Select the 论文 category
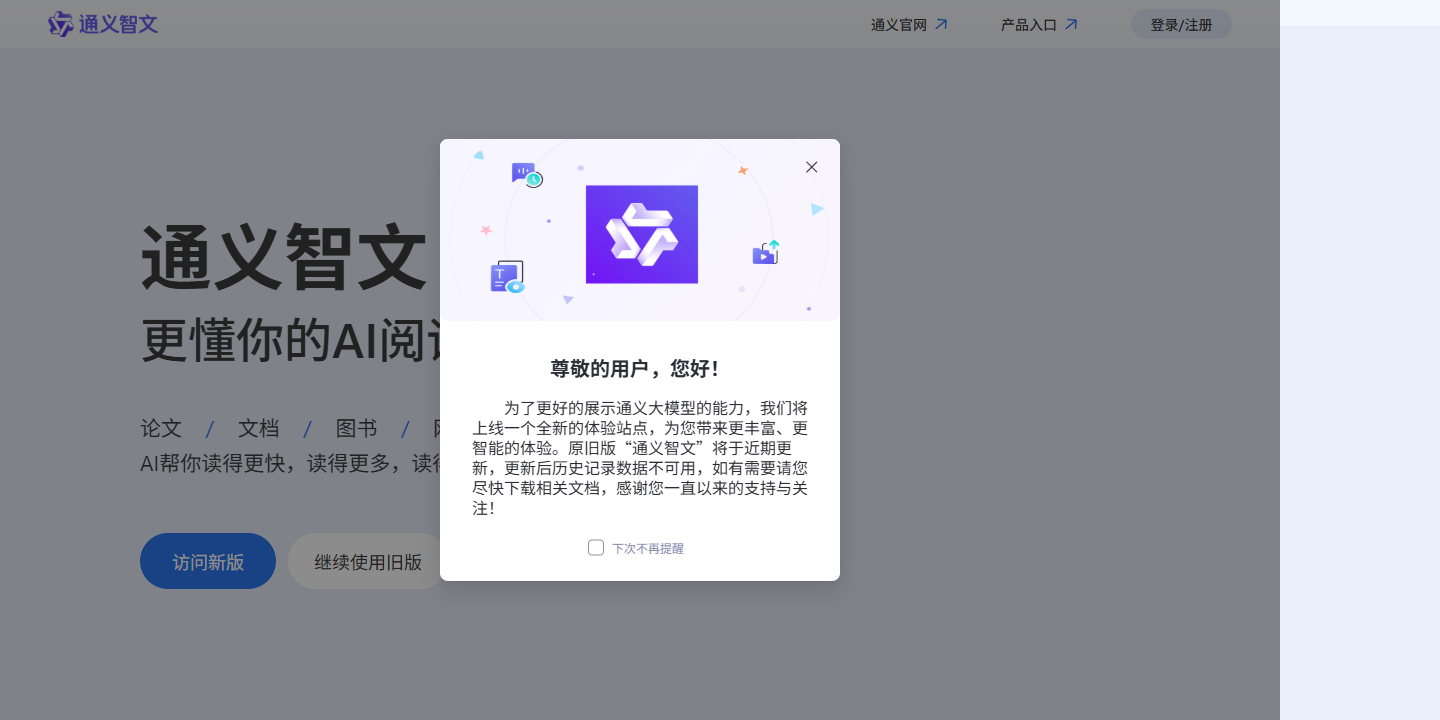 [161, 429]
